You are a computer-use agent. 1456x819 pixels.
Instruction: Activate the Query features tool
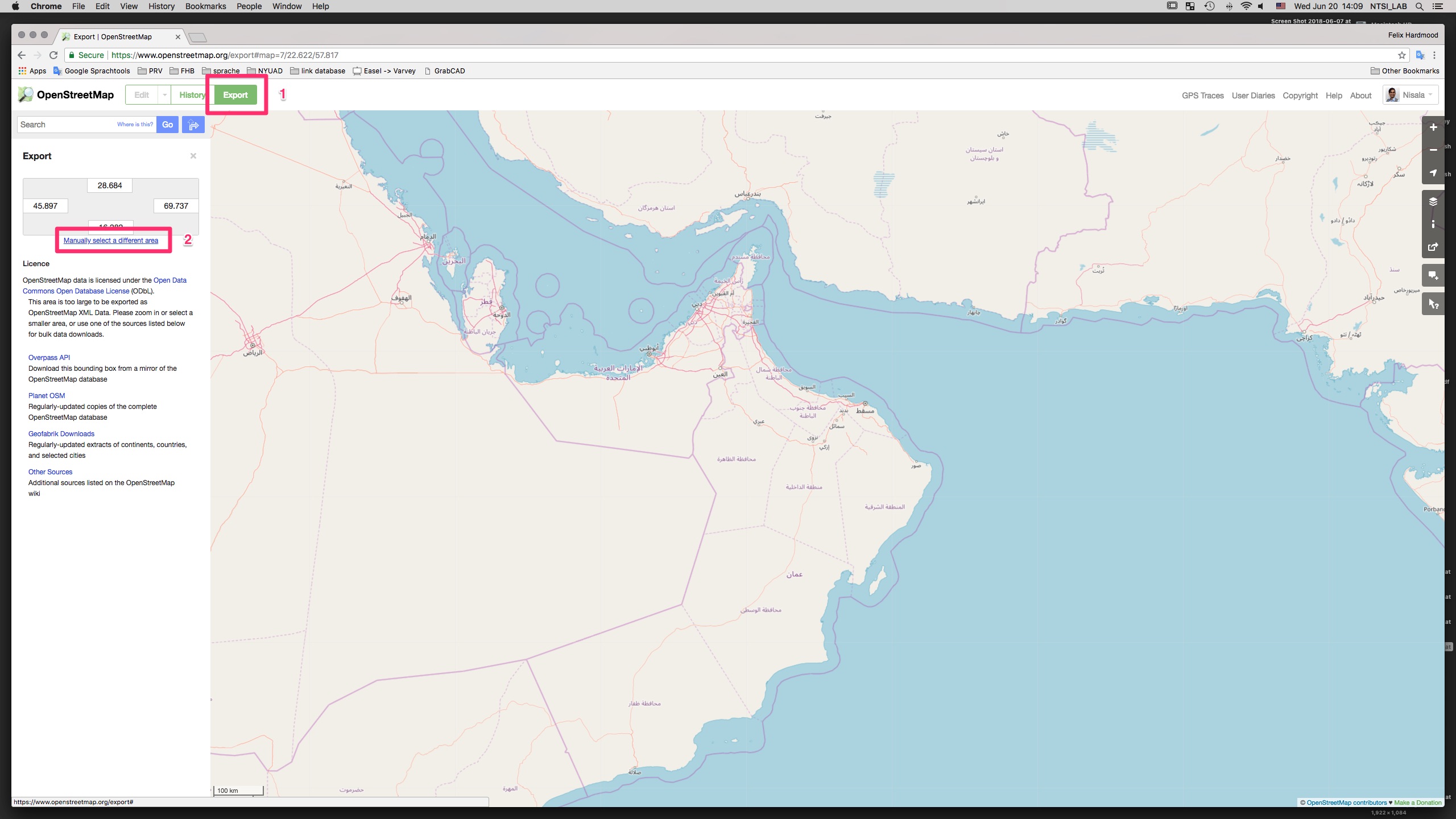point(1433,304)
